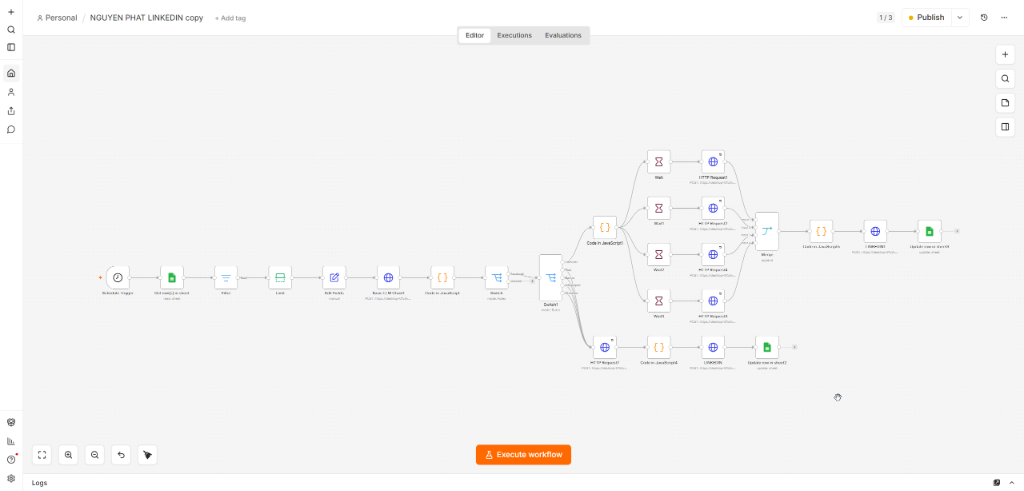
Task: Open the chat bubble in the left sidebar
Action: click(11, 129)
